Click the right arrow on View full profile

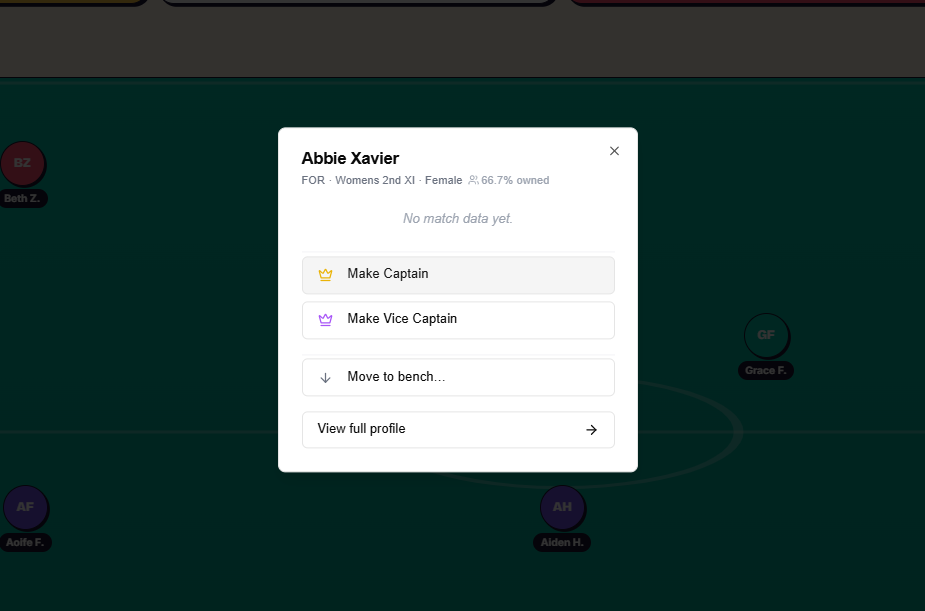[x=591, y=430]
